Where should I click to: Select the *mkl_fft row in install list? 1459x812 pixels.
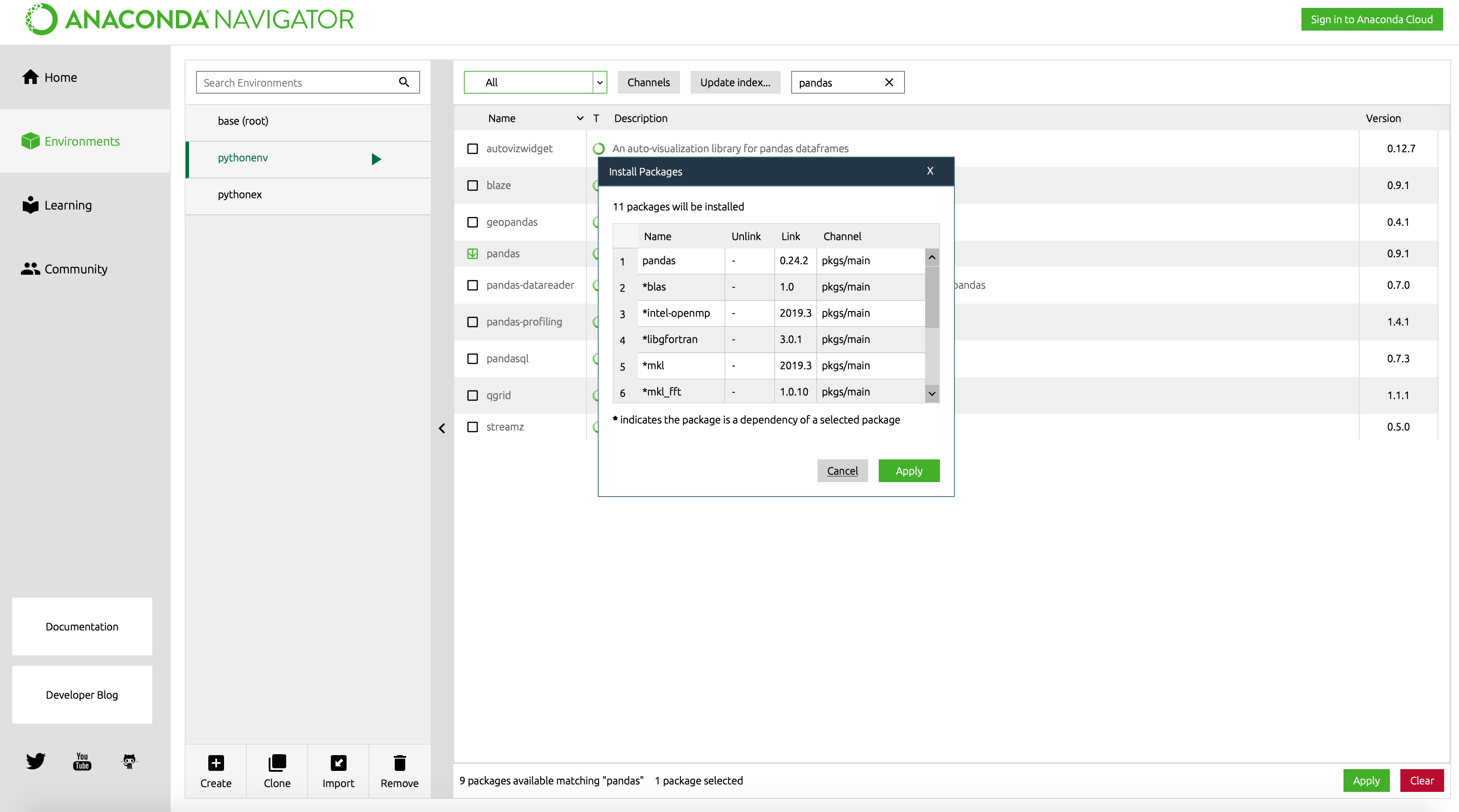pos(769,391)
